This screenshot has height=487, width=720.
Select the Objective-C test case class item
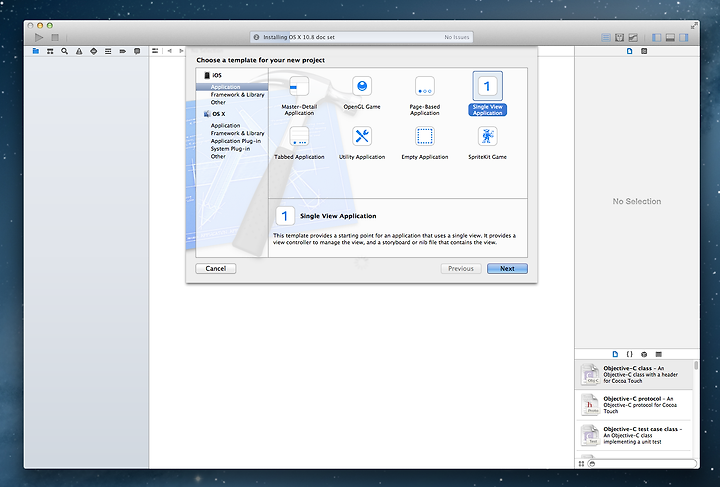pos(634,435)
